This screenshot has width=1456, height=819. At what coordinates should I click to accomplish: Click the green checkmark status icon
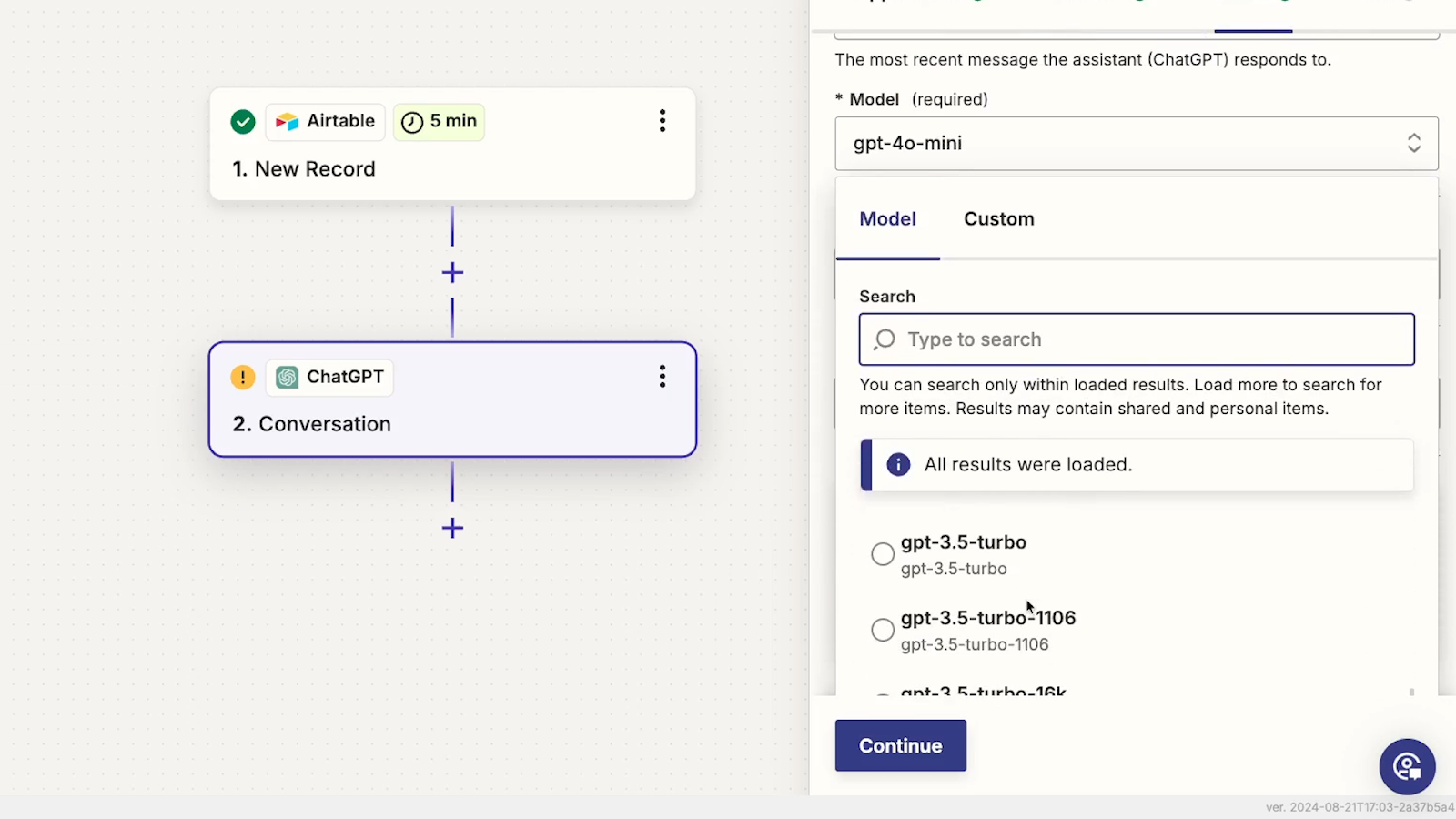point(243,121)
